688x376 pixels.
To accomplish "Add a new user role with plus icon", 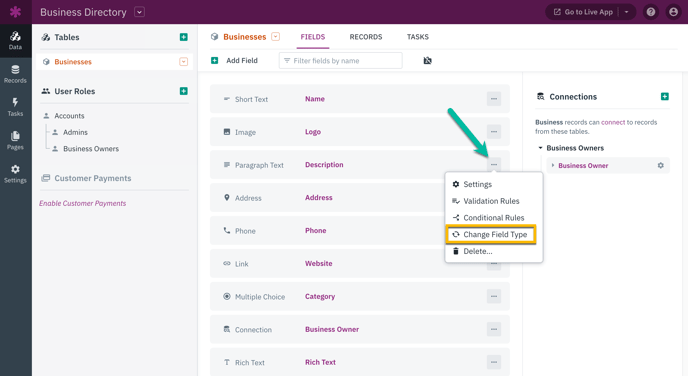I will coord(184,91).
